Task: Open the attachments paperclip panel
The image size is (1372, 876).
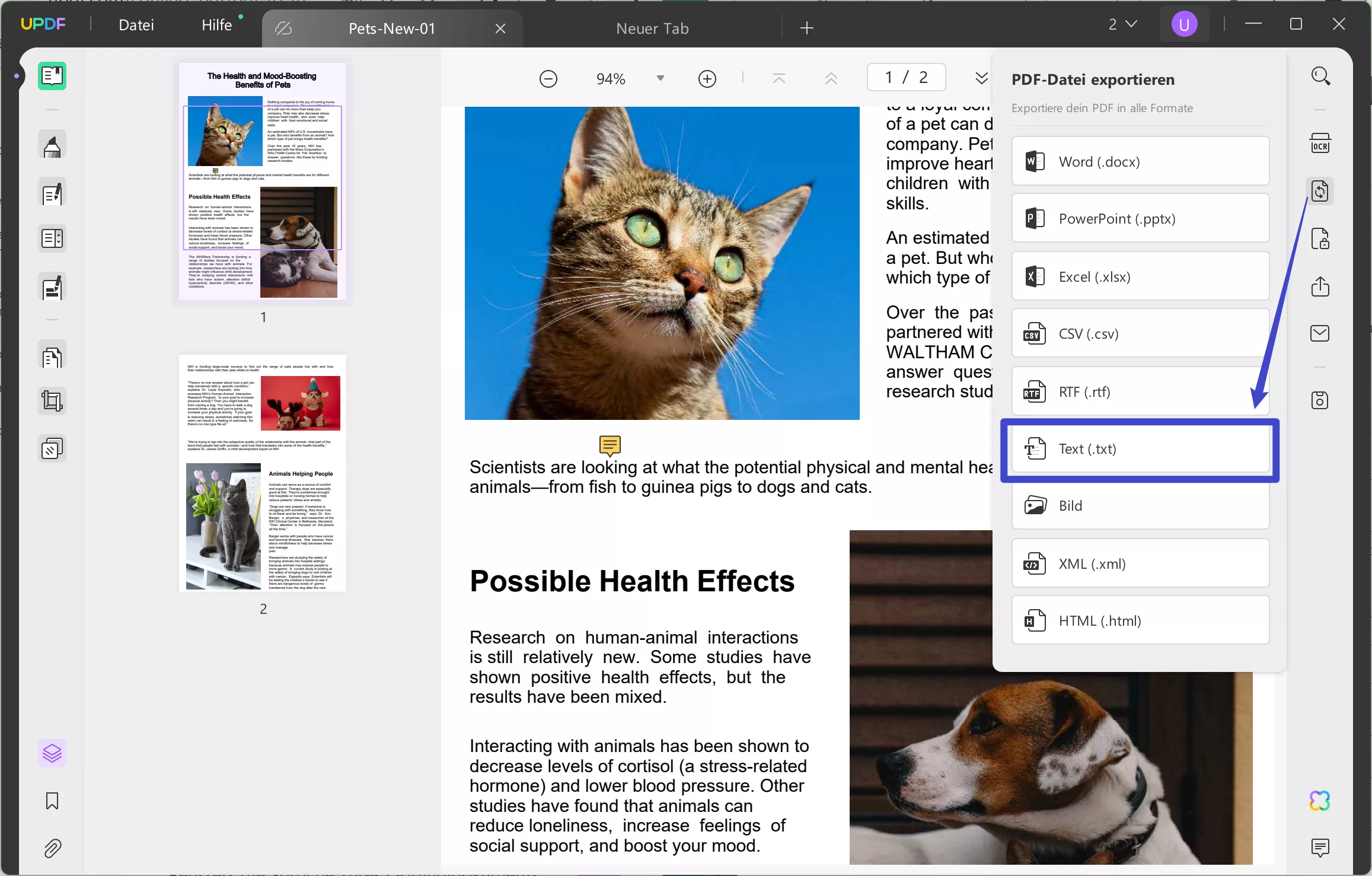Action: [x=52, y=849]
